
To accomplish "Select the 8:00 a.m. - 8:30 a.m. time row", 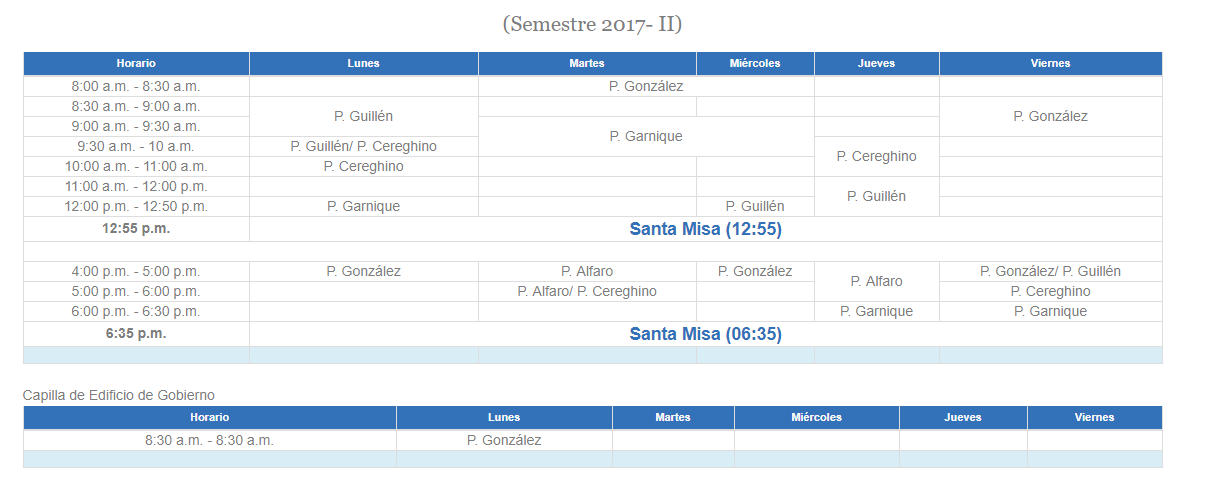I will tap(136, 86).
